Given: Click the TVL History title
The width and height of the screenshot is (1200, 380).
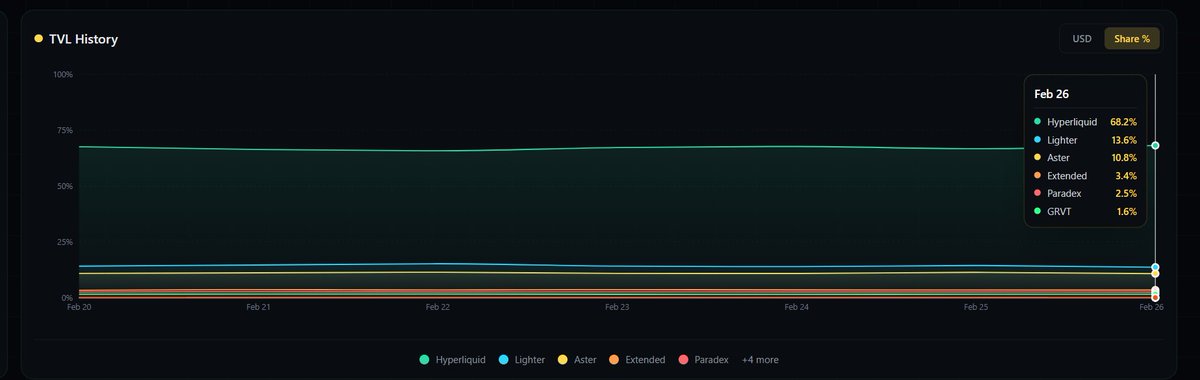Looking at the screenshot, I should [83, 39].
